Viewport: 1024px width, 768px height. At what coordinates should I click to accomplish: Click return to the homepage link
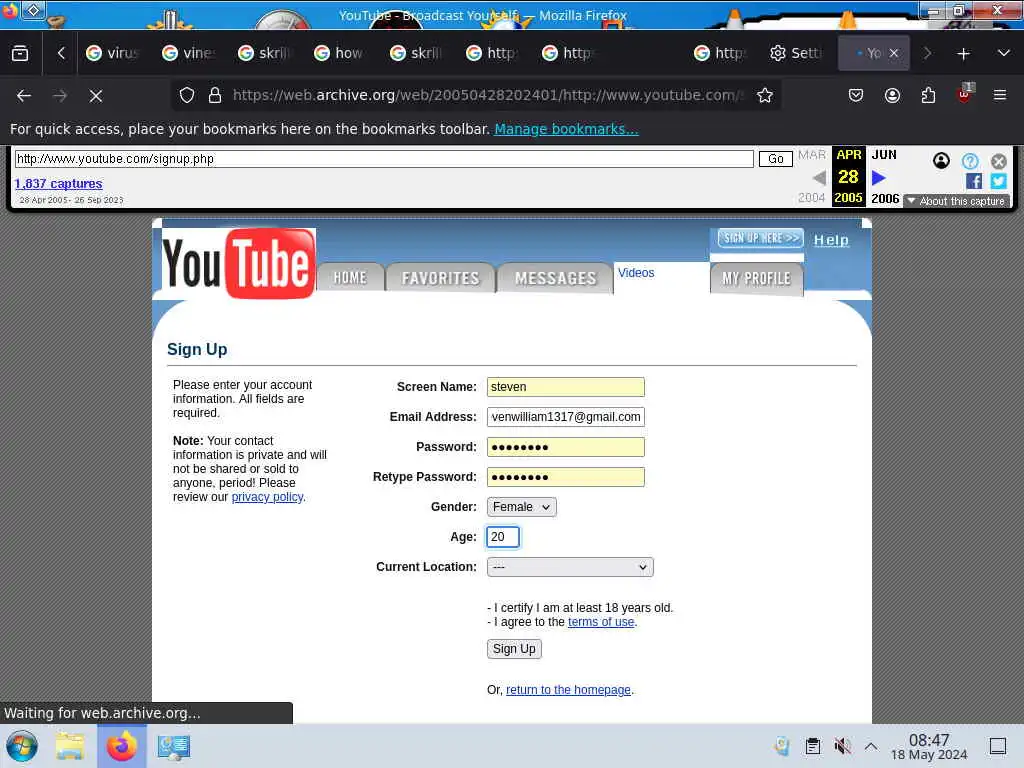tap(568, 690)
